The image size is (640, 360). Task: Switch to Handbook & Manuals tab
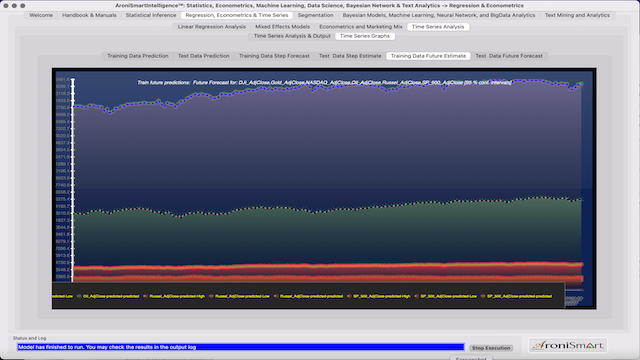(89, 15)
